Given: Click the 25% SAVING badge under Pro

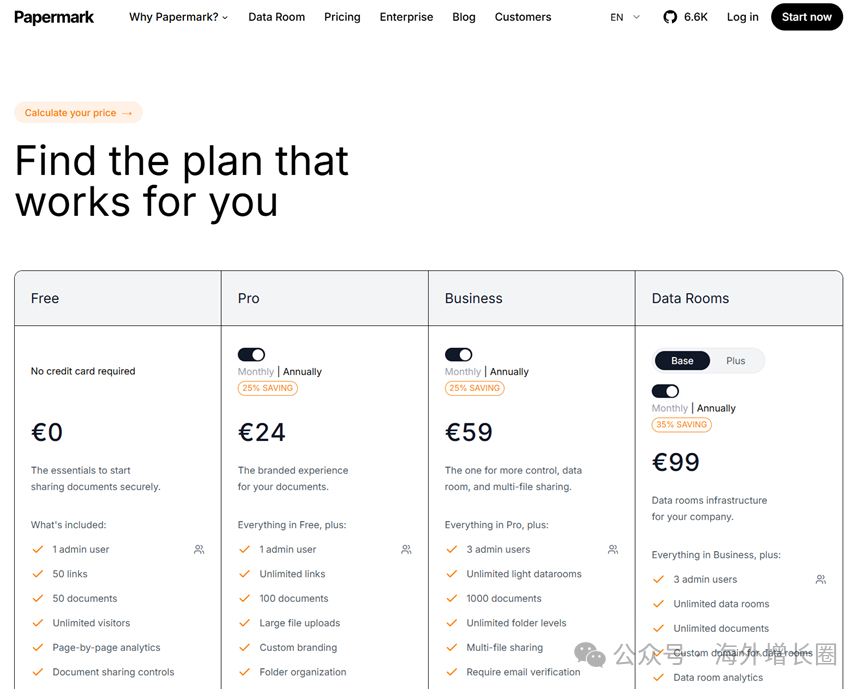Looking at the screenshot, I should tap(268, 388).
